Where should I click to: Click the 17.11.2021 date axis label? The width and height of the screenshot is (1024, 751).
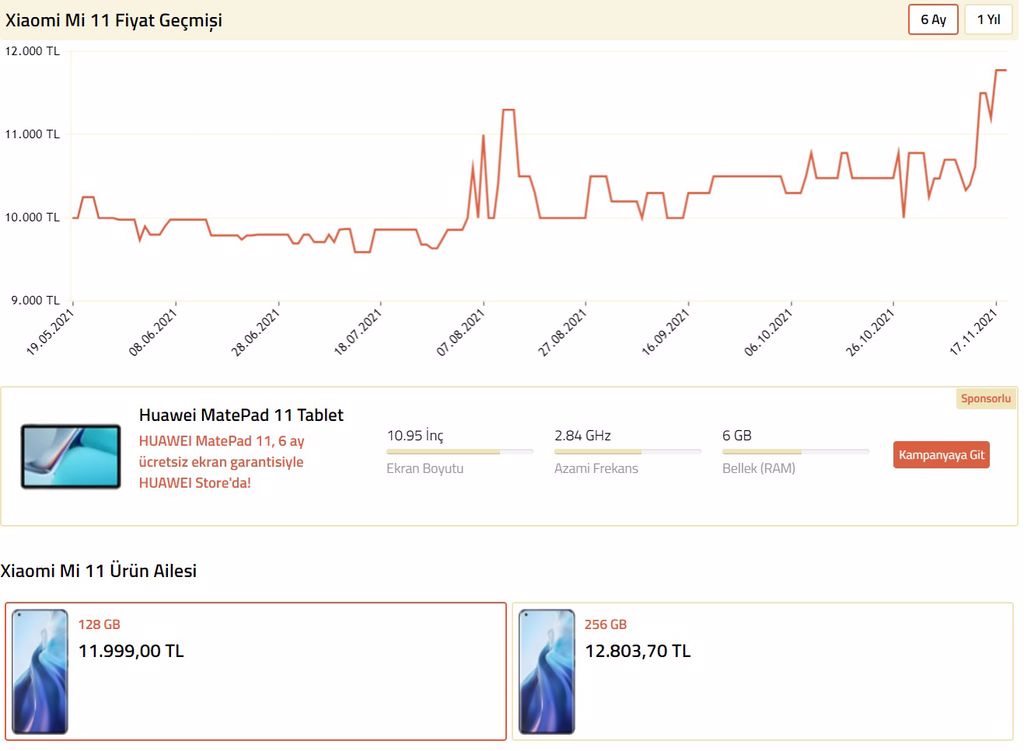click(973, 332)
